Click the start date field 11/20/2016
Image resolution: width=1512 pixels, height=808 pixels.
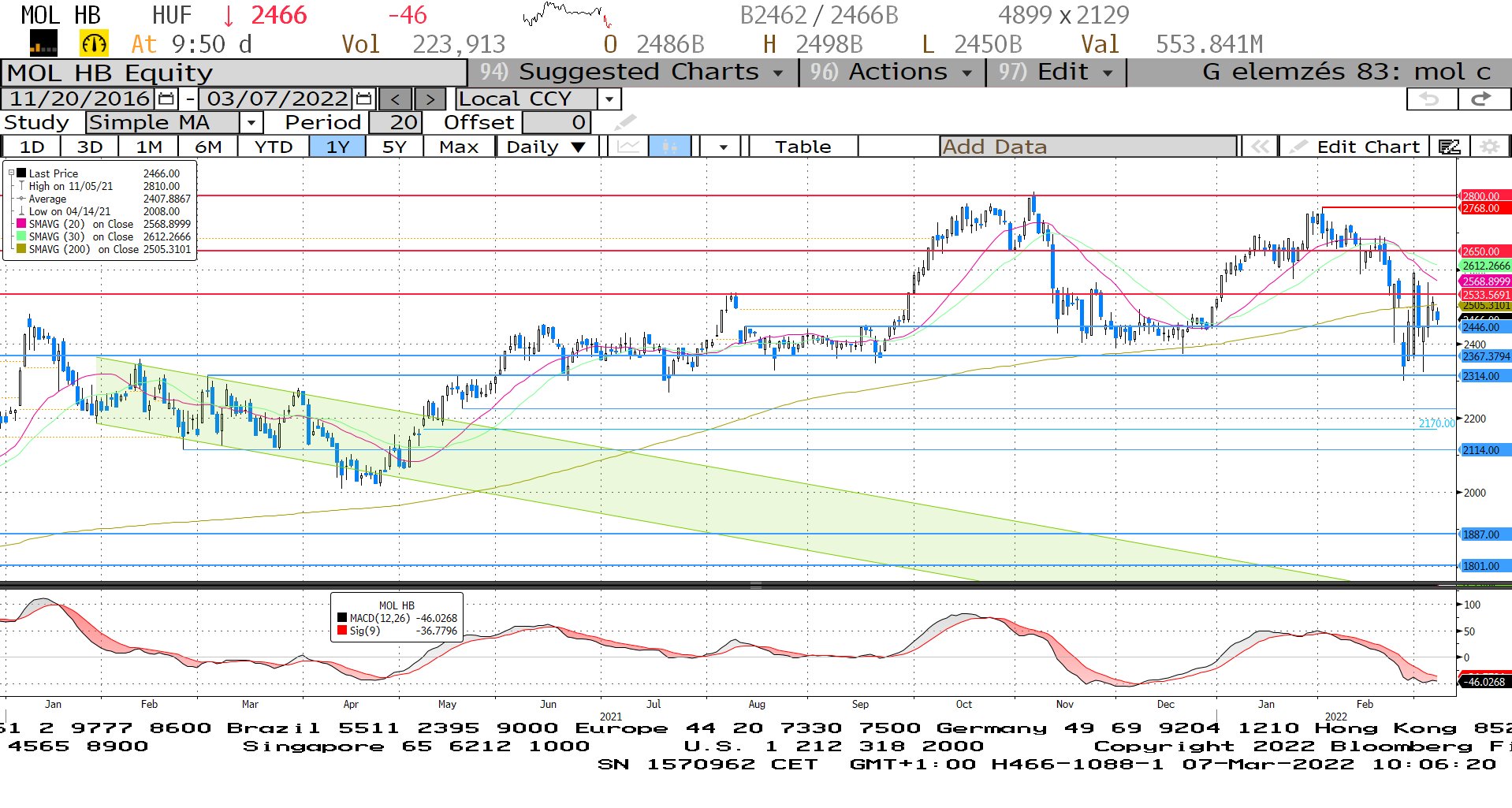tap(79, 99)
